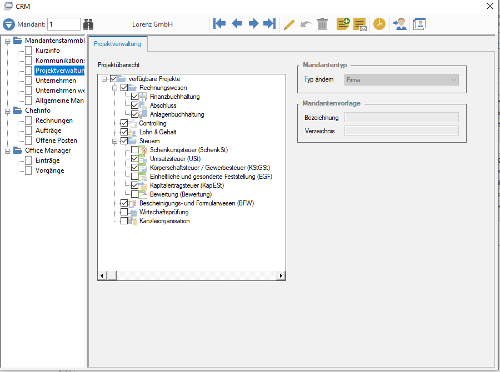Collapse the Office Manager sidebar node
This screenshot has width=500, height=372.
(7, 151)
